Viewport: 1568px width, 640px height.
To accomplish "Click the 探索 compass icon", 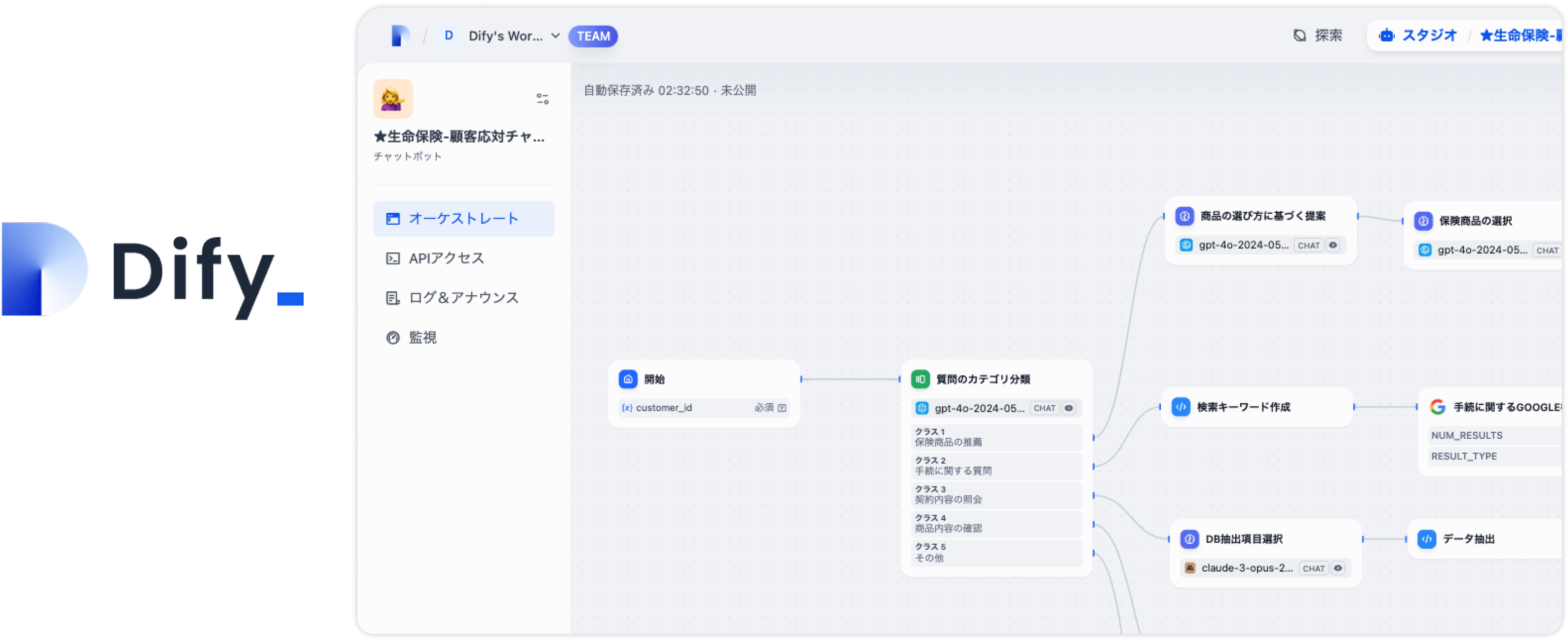I will [x=1299, y=35].
